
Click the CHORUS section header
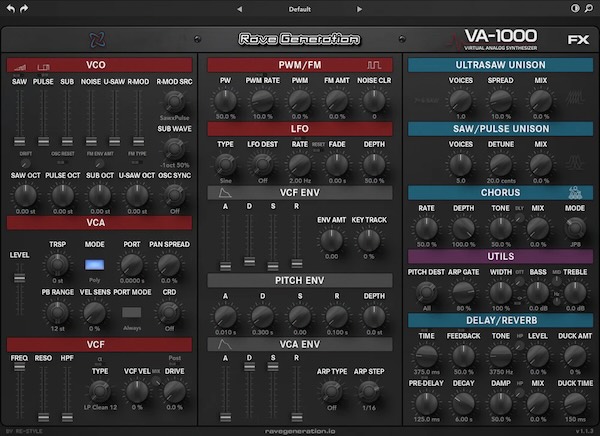501,193
